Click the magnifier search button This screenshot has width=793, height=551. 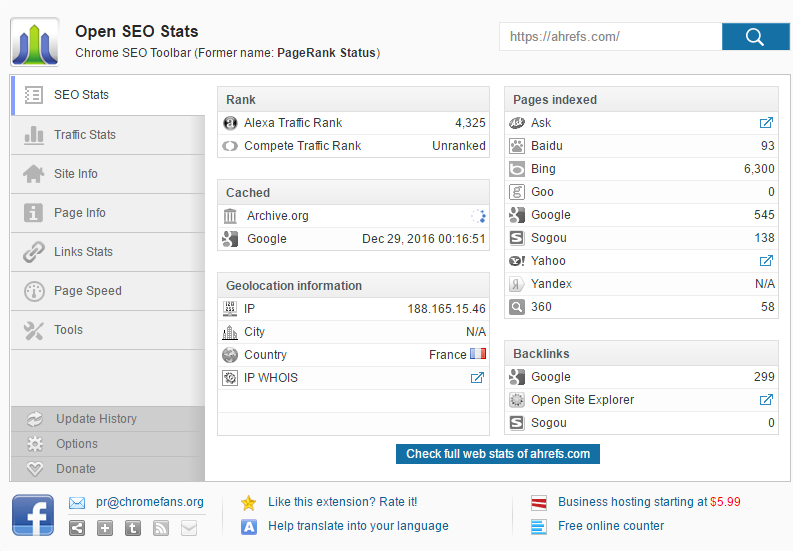point(755,36)
